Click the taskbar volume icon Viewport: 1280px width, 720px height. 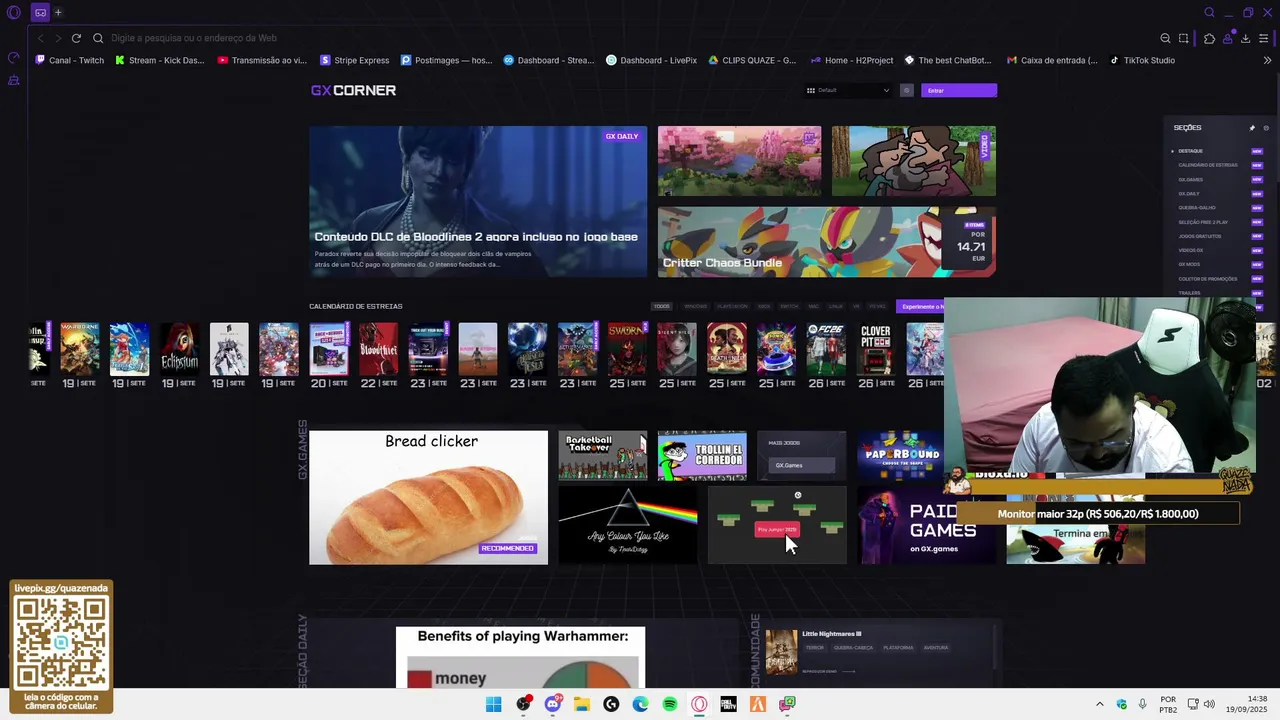pyautogui.click(x=1209, y=704)
